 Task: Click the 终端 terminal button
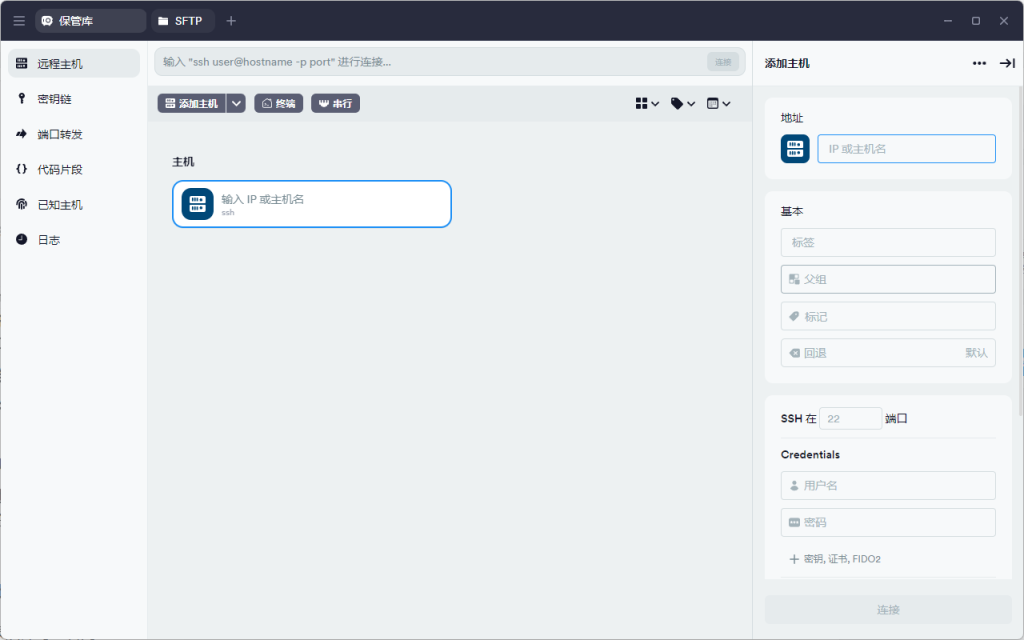[279, 103]
